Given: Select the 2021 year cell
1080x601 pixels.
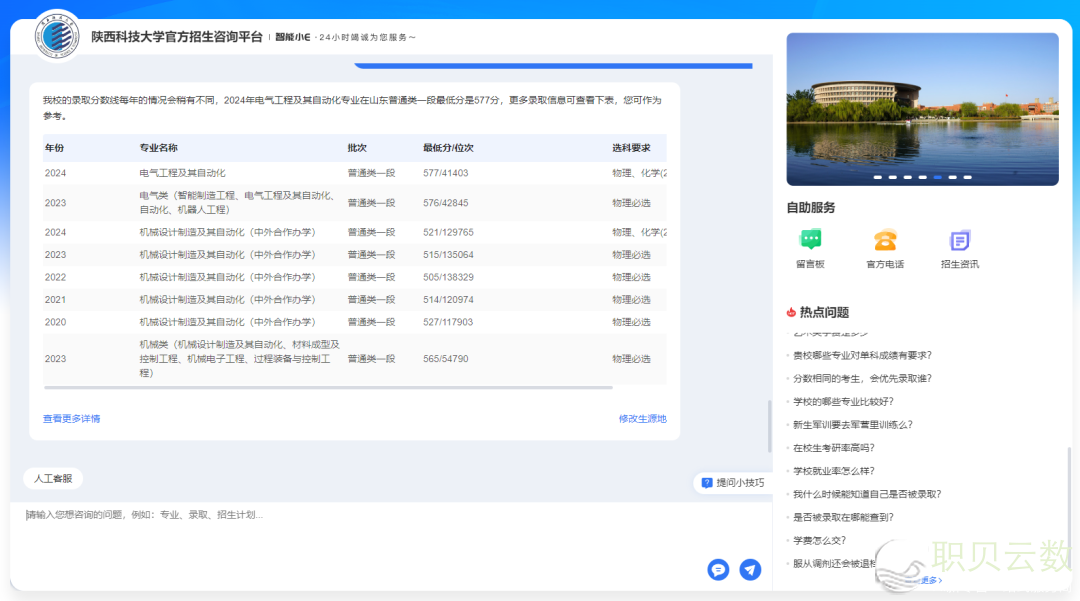Looking at the screenshot, I should [55, 299].
